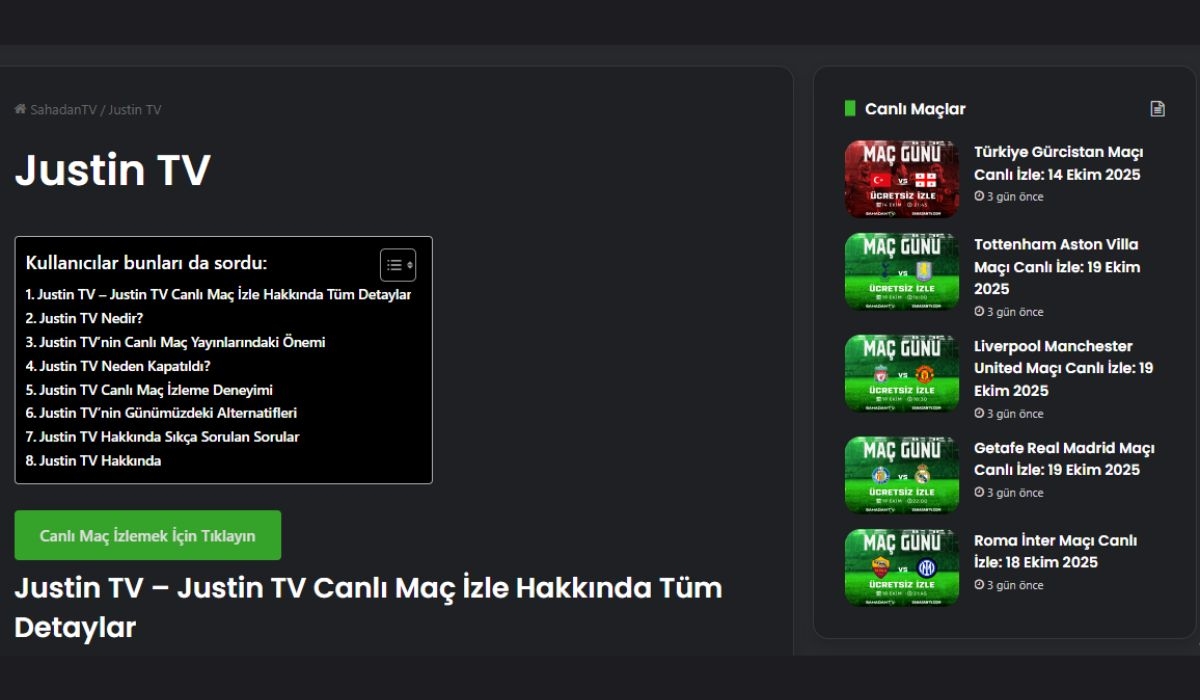
Task: Open the Roma Inter match thumbnail
Action: [x=901, y=567]
